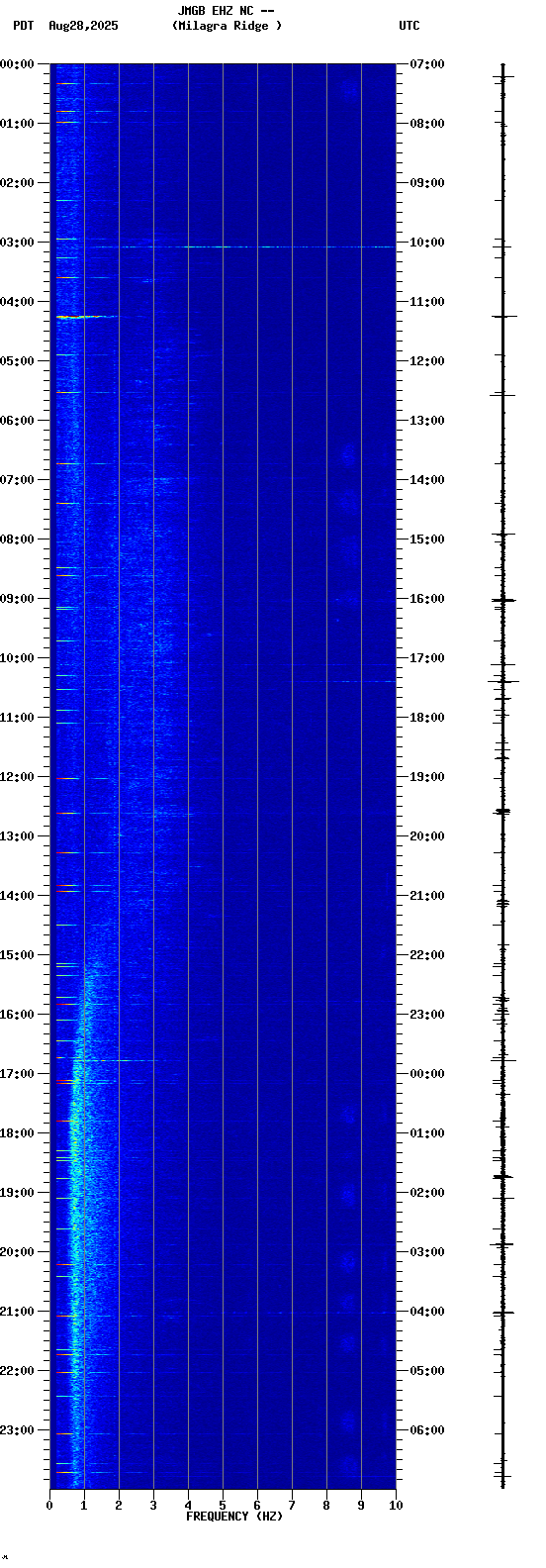Screen dimensions: 546x1568
Task: Click the seismogram spike near 16:00 UTC
Action: coord(503,600)
